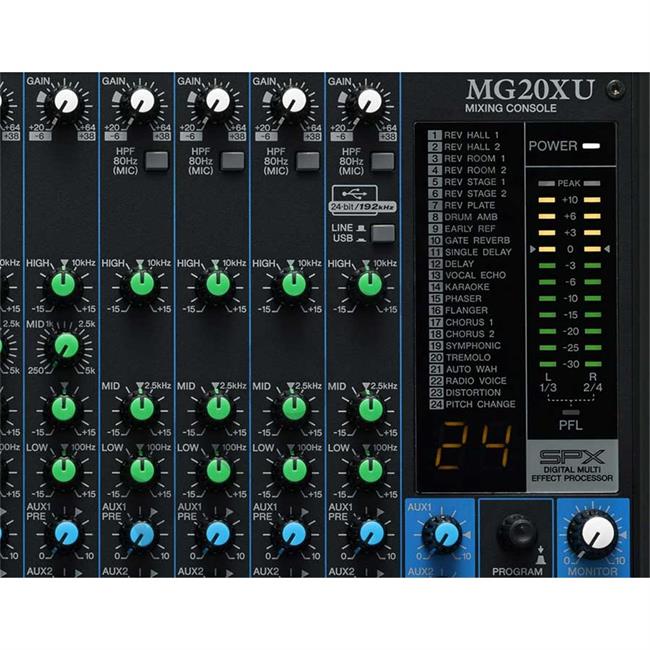Click MID gain knob below the frequency sweep knob

pos(63,408)
